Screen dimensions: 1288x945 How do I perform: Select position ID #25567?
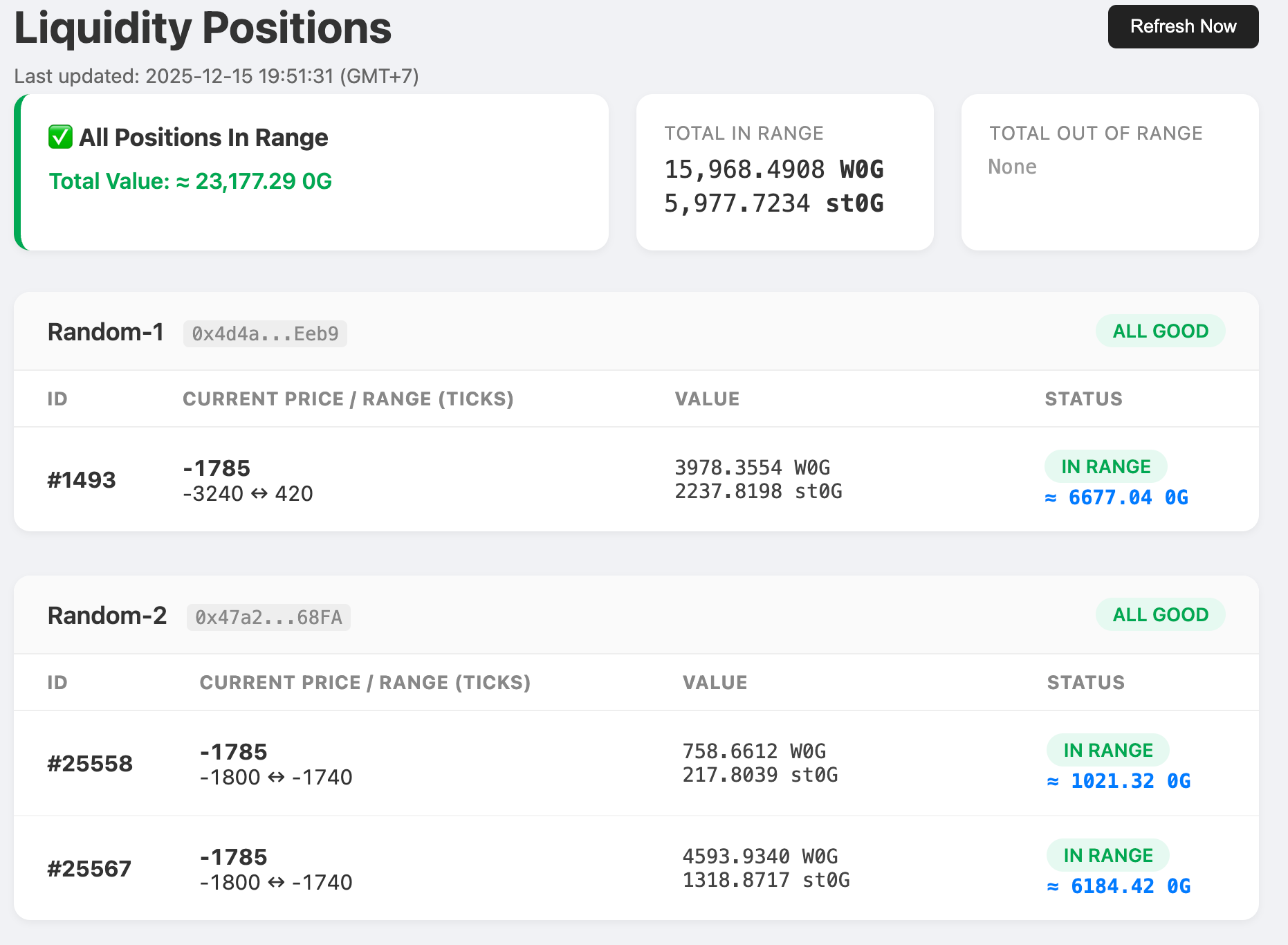pos(89,869)
